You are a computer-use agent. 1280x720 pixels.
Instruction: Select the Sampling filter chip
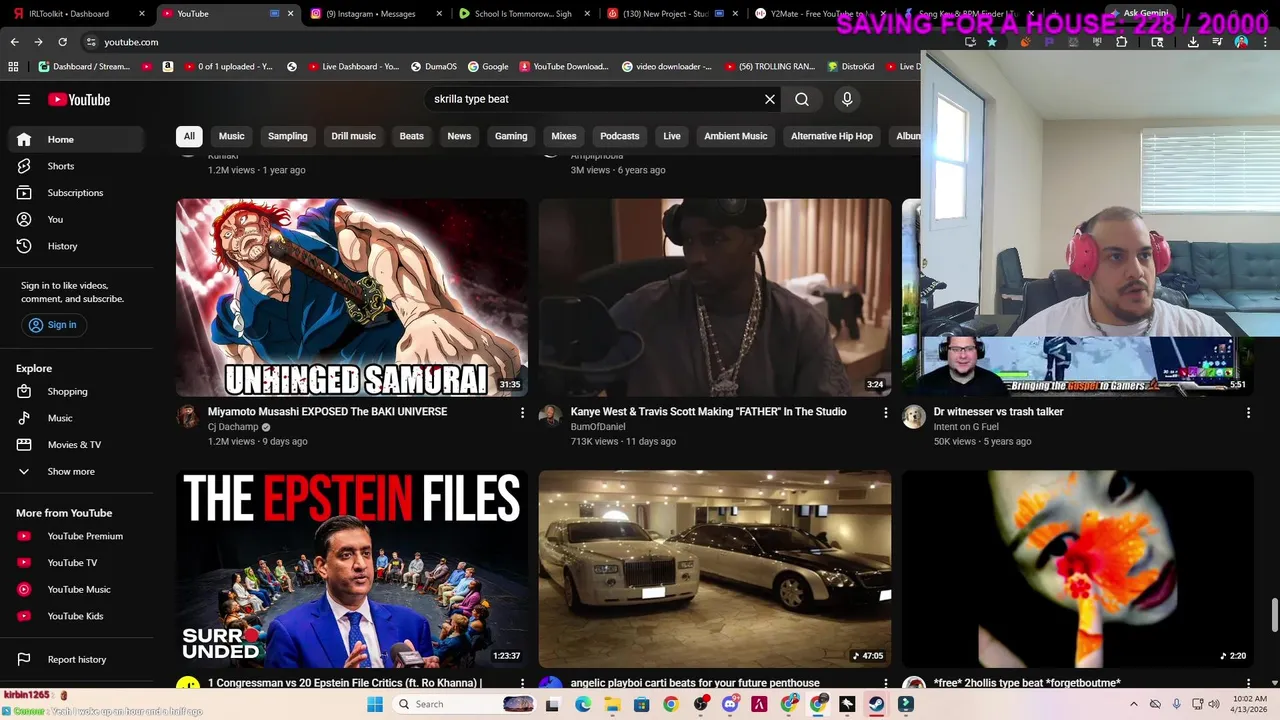288,136
